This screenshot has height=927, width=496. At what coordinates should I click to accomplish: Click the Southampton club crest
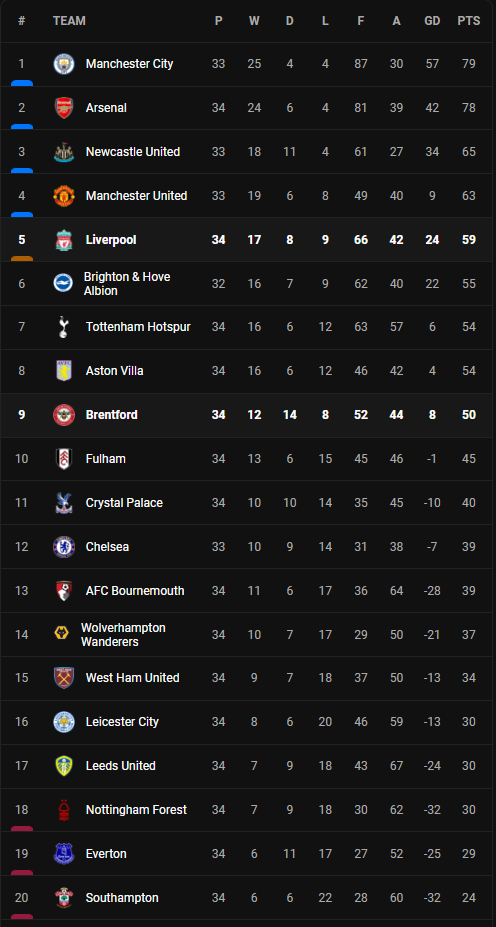coord(63,898)
